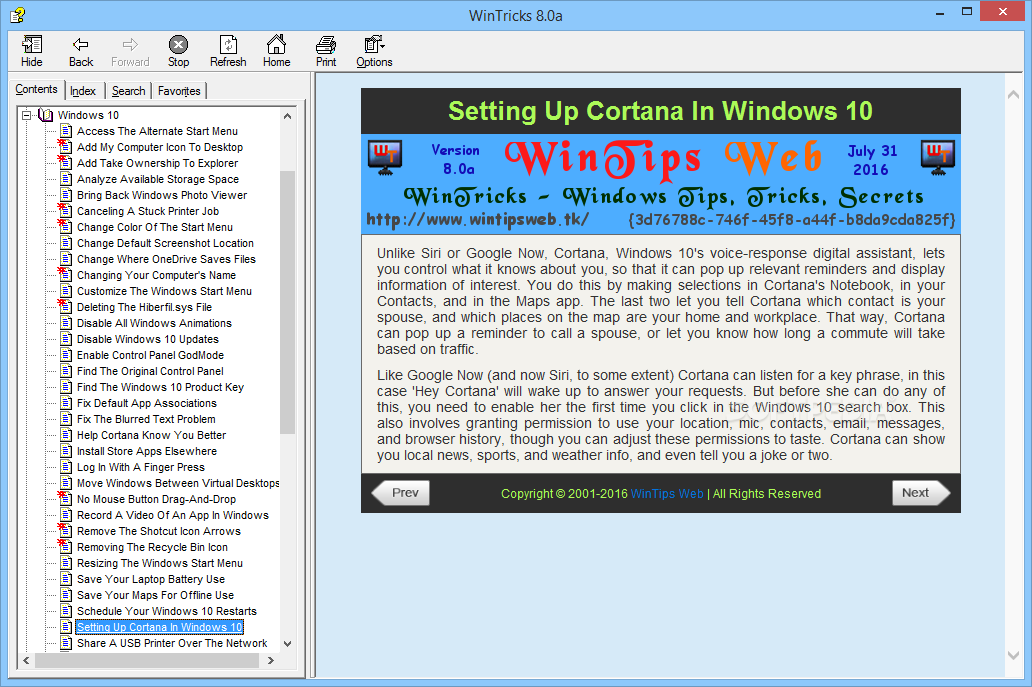Click the contents tree scroll-up arrow
This screenshot has width=1032, height=687.
(x=288, y=116)
